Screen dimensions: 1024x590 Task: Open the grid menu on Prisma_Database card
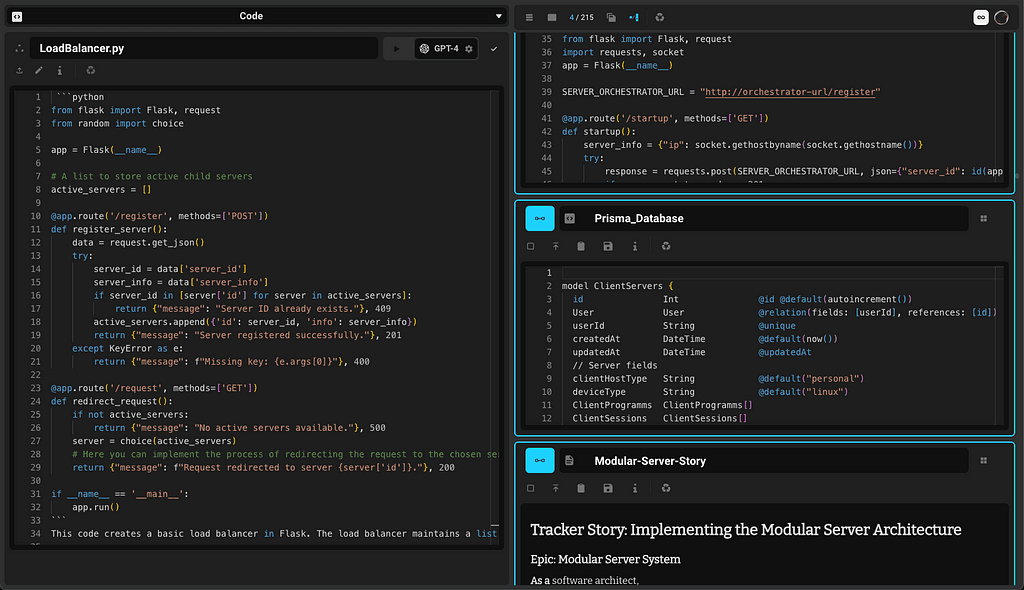[984, 218]
